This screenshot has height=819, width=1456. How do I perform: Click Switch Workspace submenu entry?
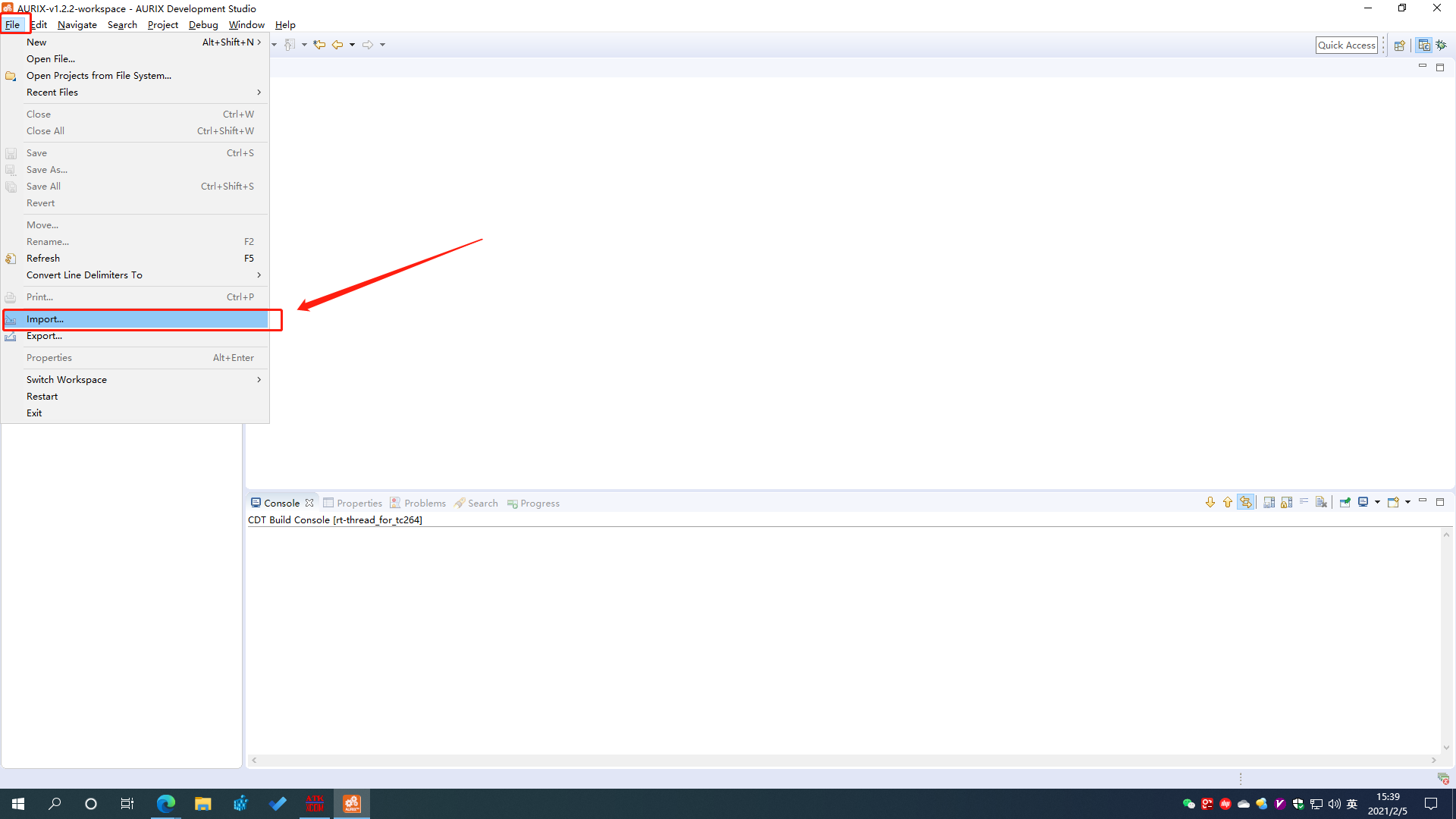[x=67, y=380]
